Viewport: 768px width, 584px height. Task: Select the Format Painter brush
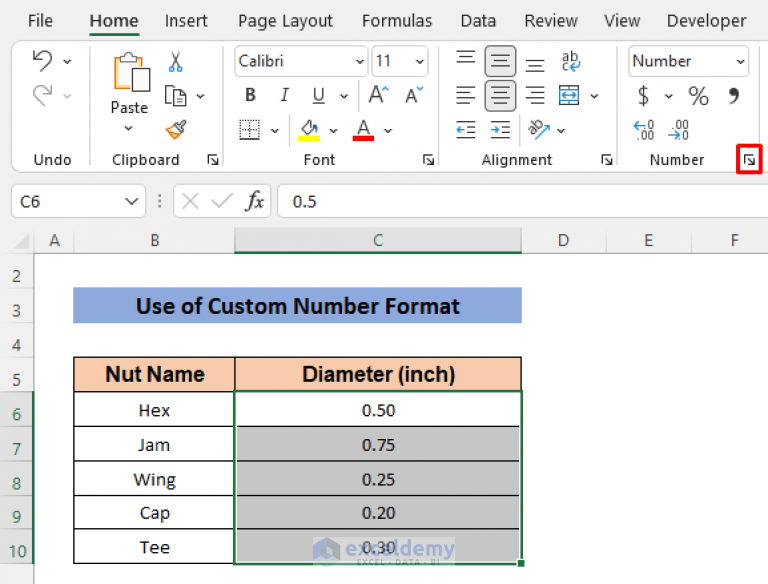[x=176, y=130]
